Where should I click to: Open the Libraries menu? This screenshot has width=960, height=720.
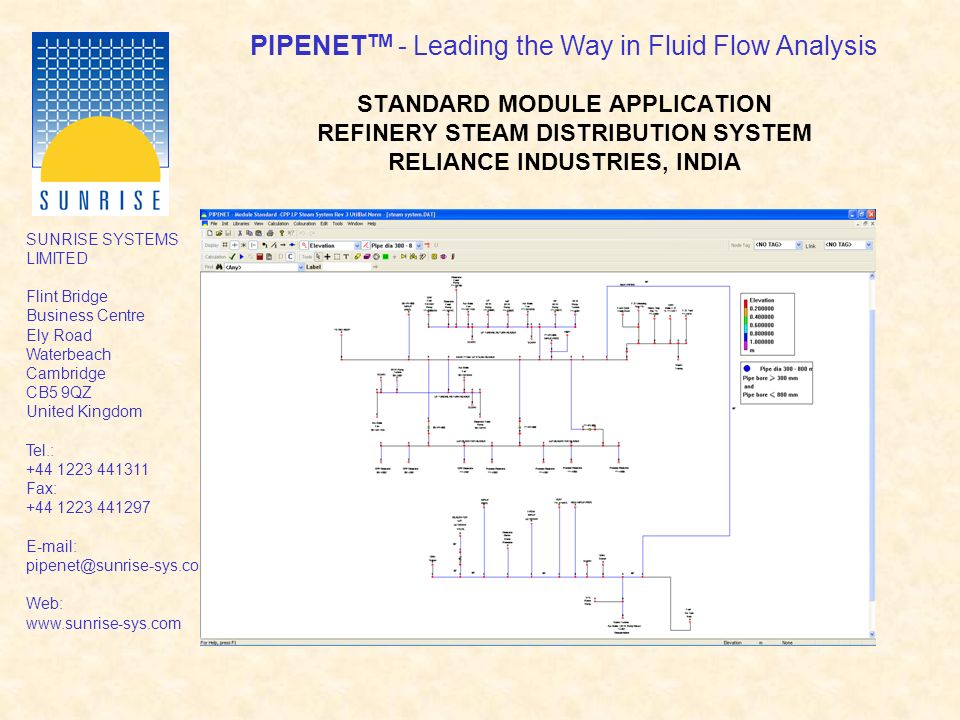click(x=241, y=223)
